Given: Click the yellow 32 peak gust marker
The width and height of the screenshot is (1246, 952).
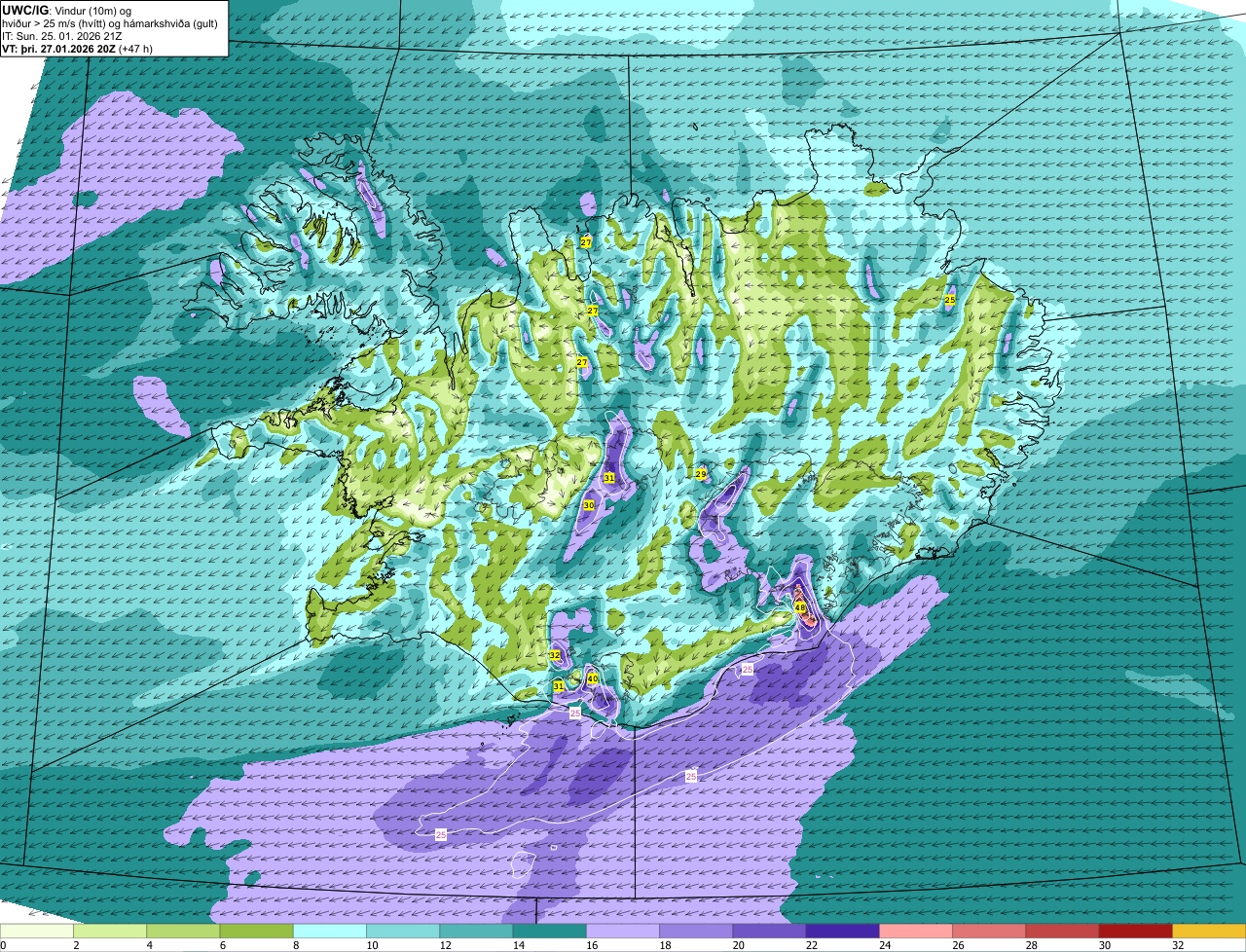Looking at the screenshot, I should (x=555, y=655).
